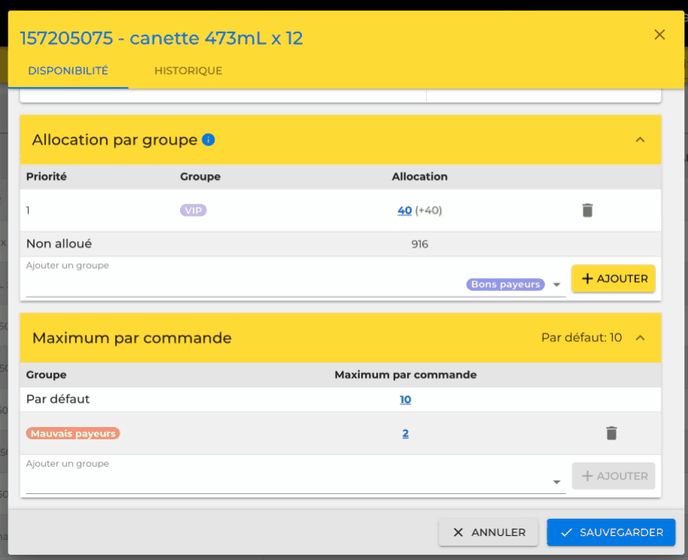Click the info icon beside Allocation par groupe
The width and height of the screenshot is (688, 560).
pyautogui.click(x=208, y=140)
